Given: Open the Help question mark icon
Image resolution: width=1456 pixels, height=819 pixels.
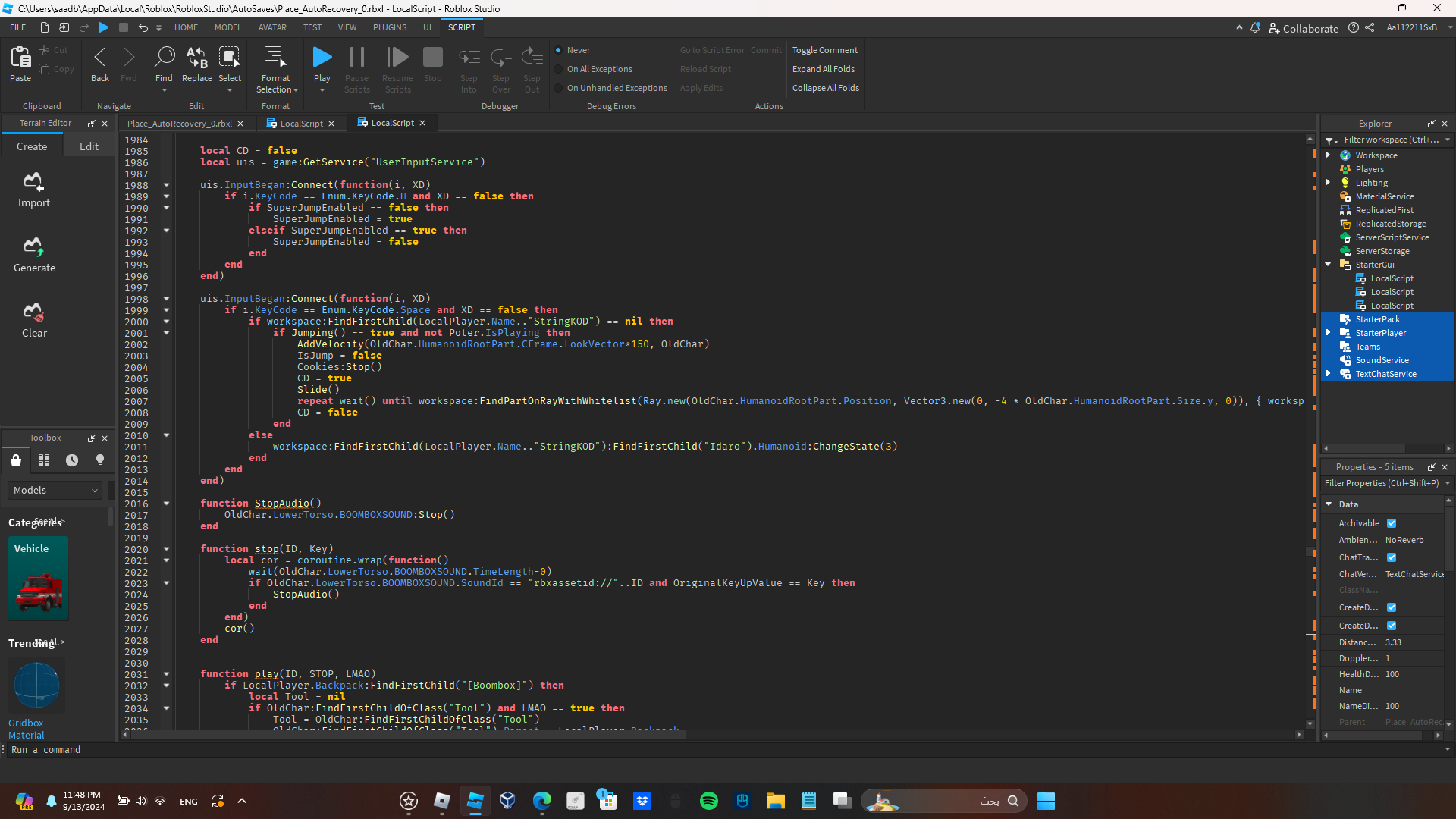Looking at the screenshot, I should (x=1354, y=27).
